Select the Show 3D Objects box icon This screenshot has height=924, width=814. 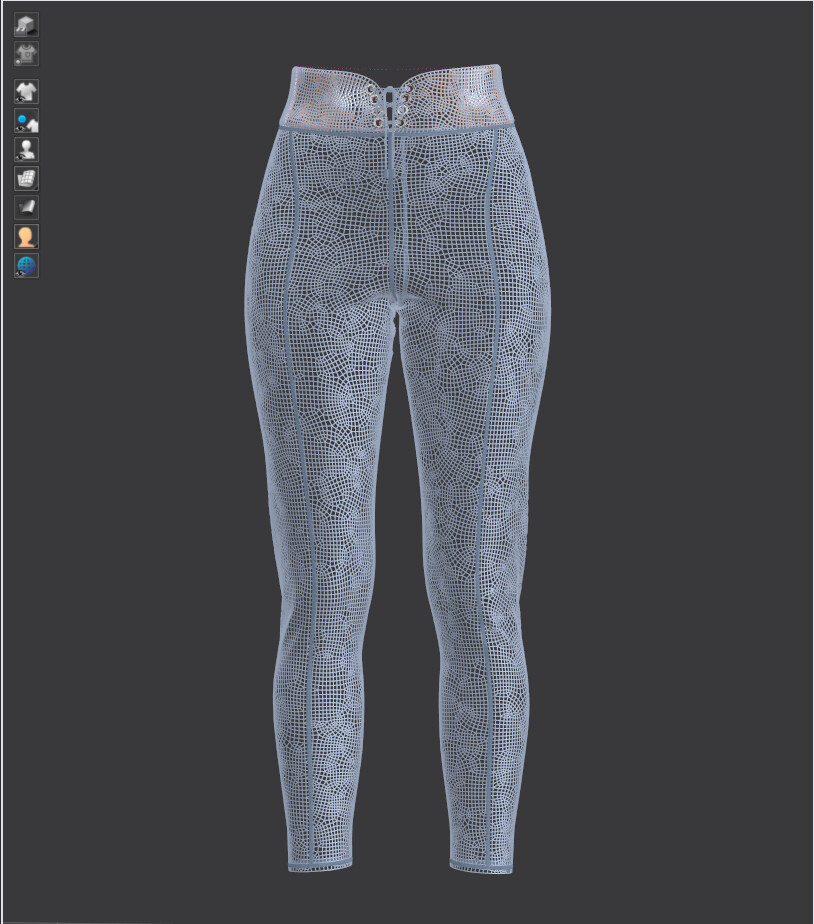[x=25, y=24]
